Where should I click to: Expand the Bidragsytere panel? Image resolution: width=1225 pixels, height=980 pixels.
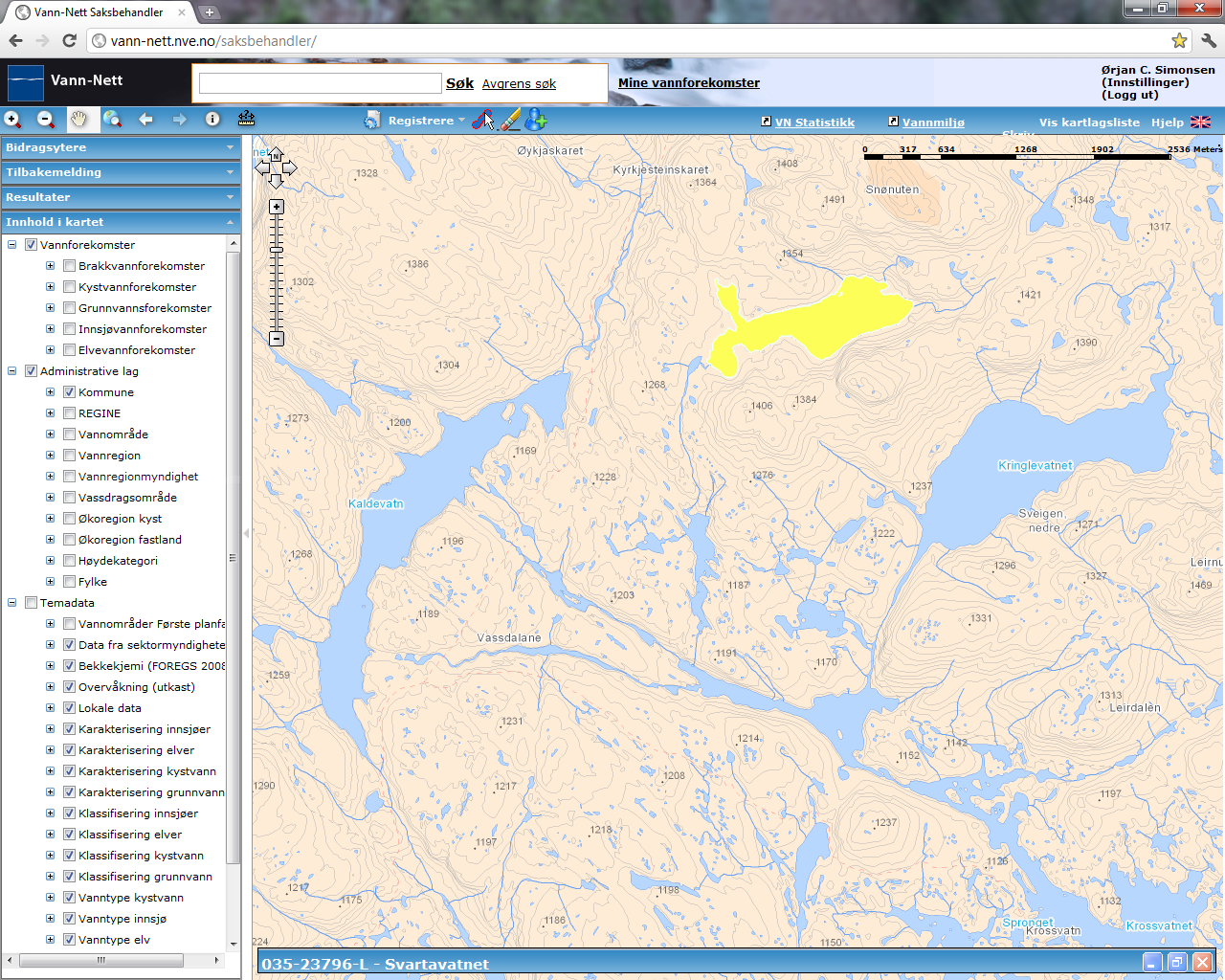tap(121, 147)
